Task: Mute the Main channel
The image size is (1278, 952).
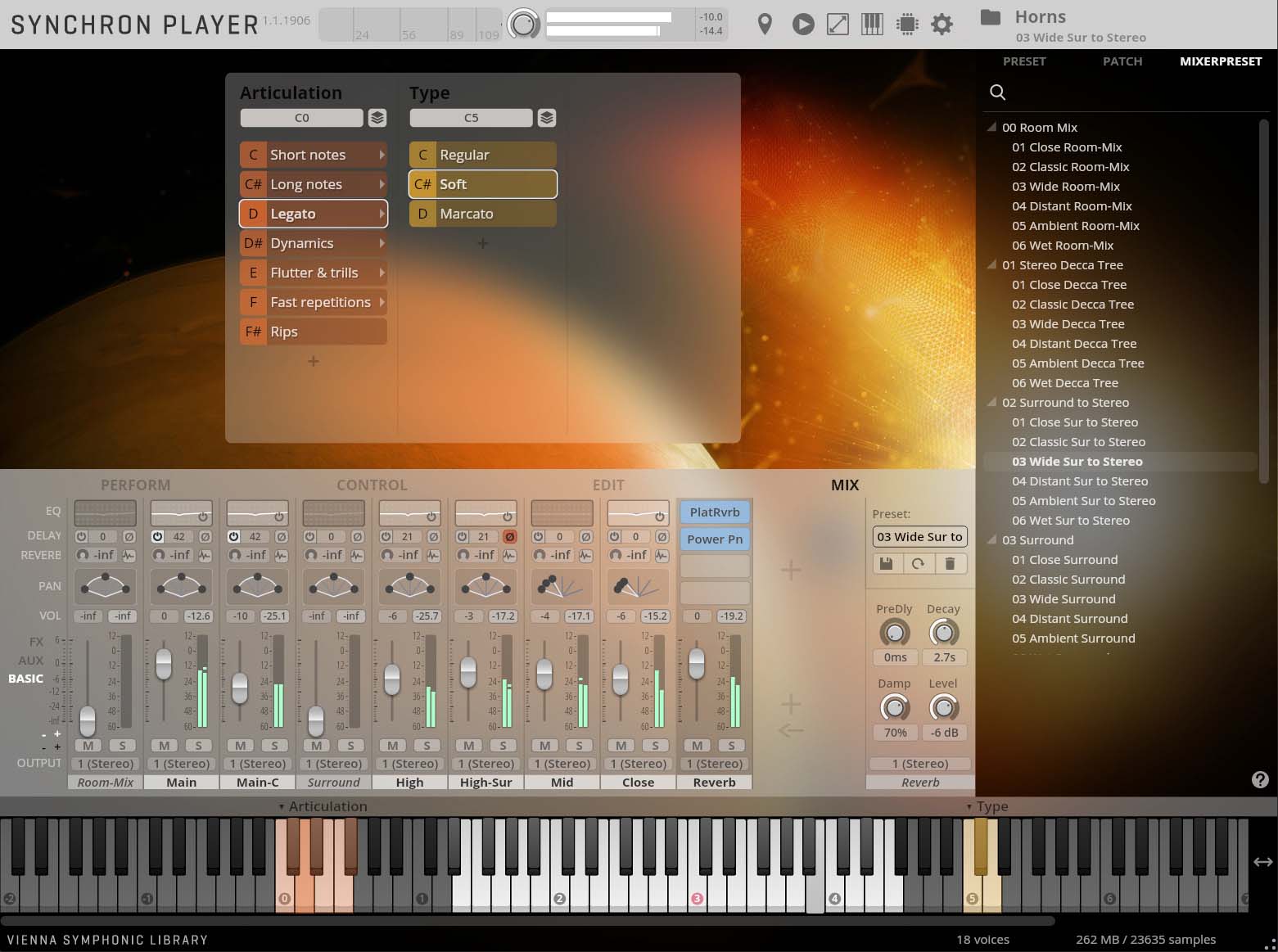Action: click(164, 746)
